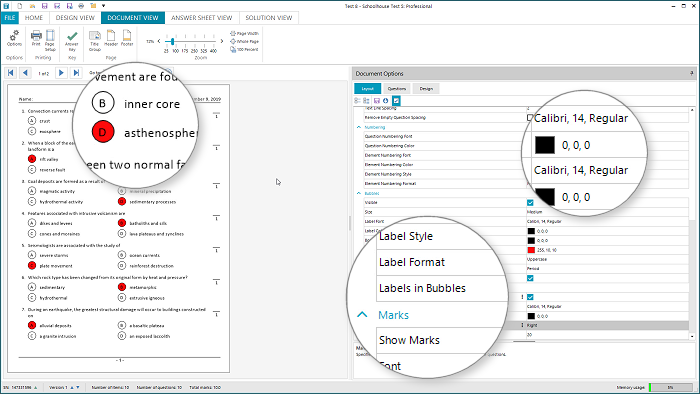Click the options panel scroll up arrow
The height and width of the screenshot is (394, 700).
click(x=692, y=110)
